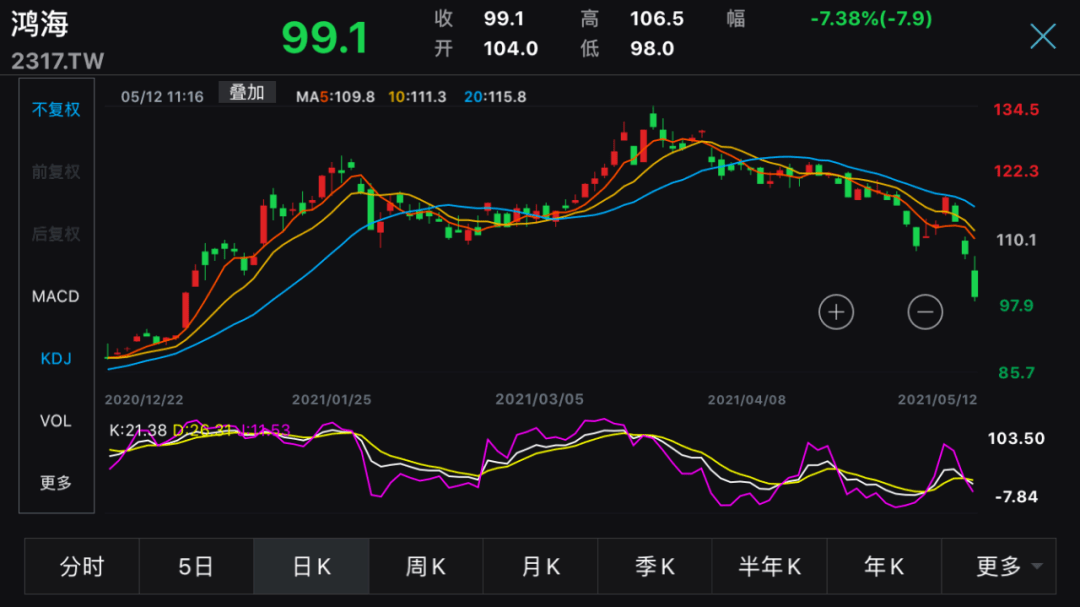Select the 半年K half-year candlestick tab
This screenshot has width=1080, height=607.
(x=769, y=566)
